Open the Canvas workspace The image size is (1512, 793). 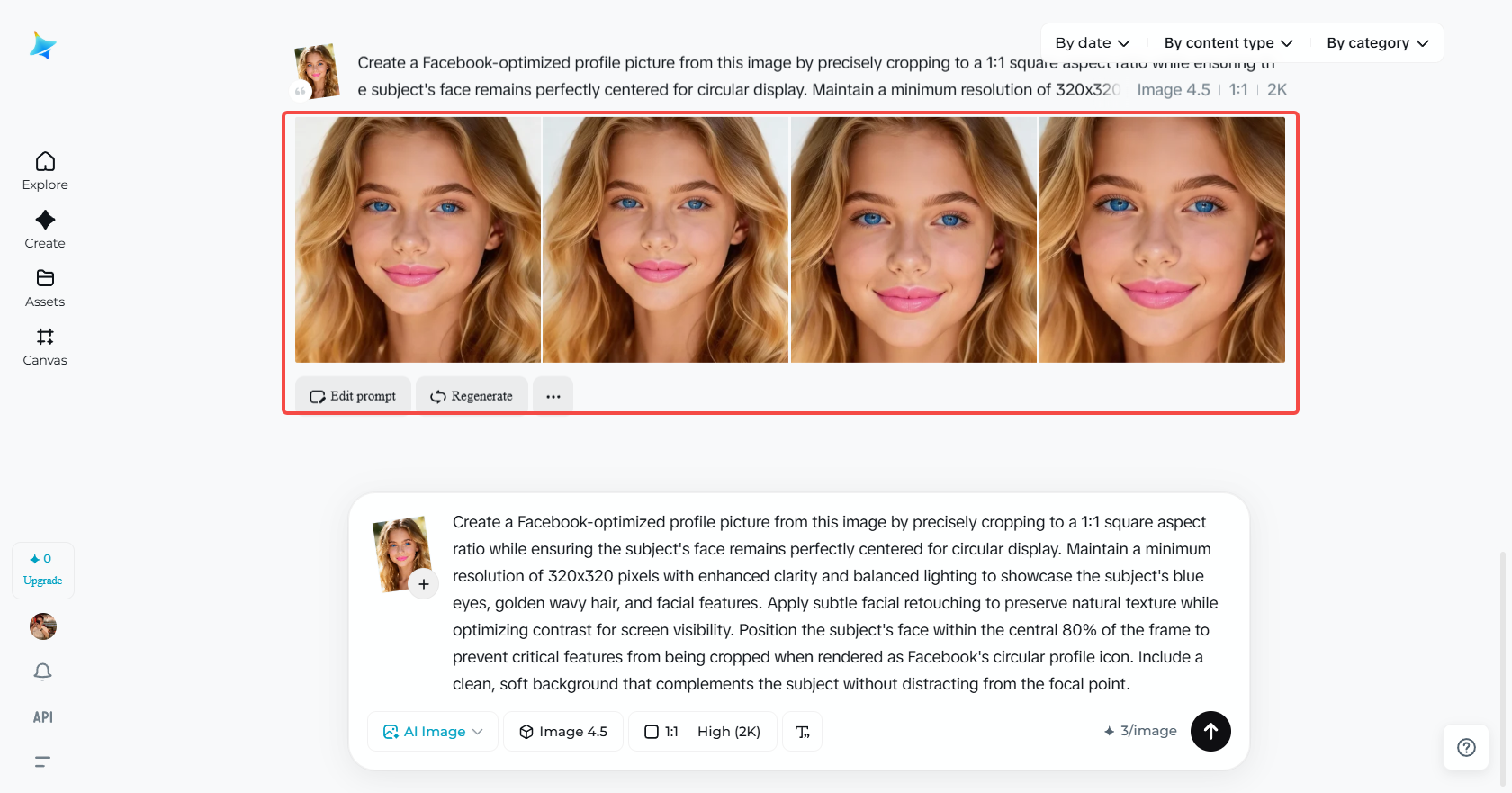click(45, 347)
